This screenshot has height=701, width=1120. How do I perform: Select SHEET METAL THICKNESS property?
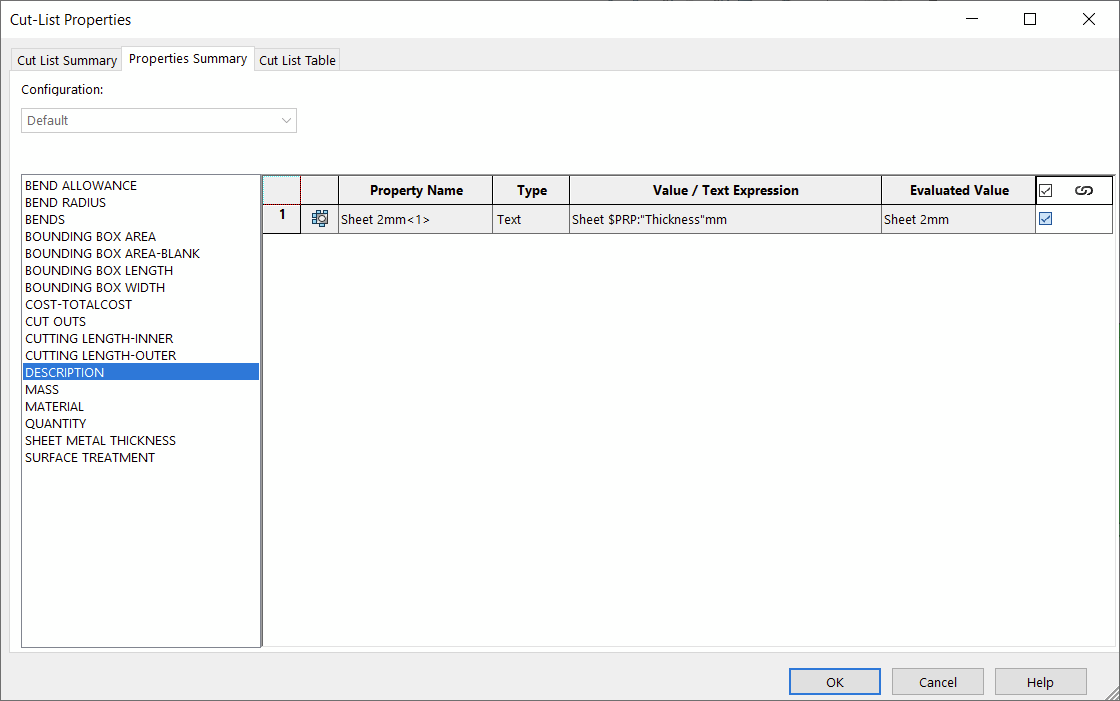coord(141,440)
